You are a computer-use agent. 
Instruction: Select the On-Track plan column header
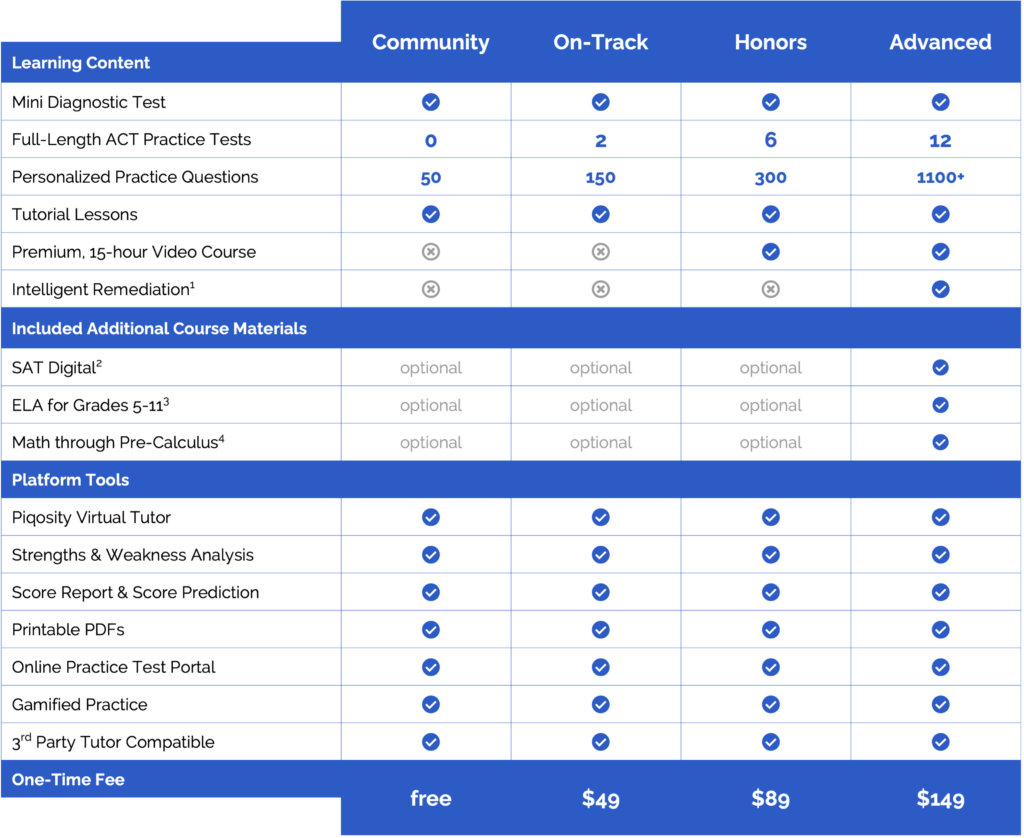pyautogui.click(x=600, y=42)
